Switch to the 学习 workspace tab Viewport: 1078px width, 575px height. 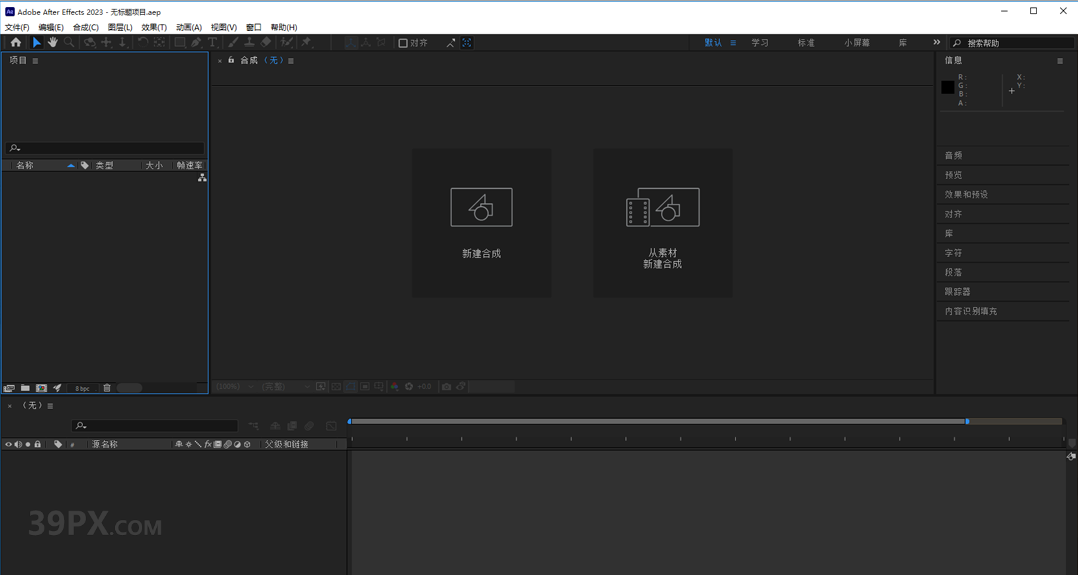click(760, 43)
